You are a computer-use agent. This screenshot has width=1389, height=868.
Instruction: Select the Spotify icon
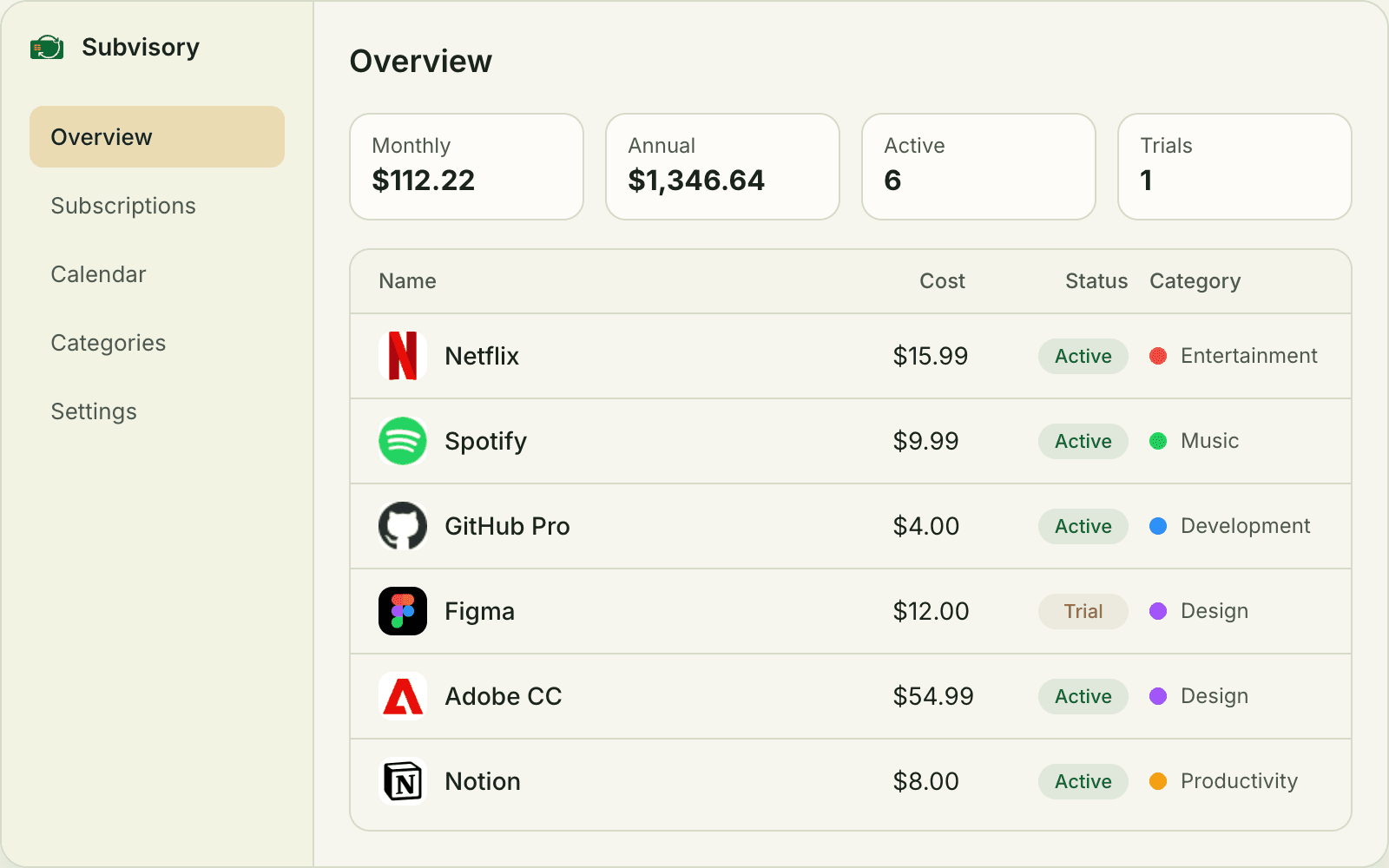click(403, 441)
